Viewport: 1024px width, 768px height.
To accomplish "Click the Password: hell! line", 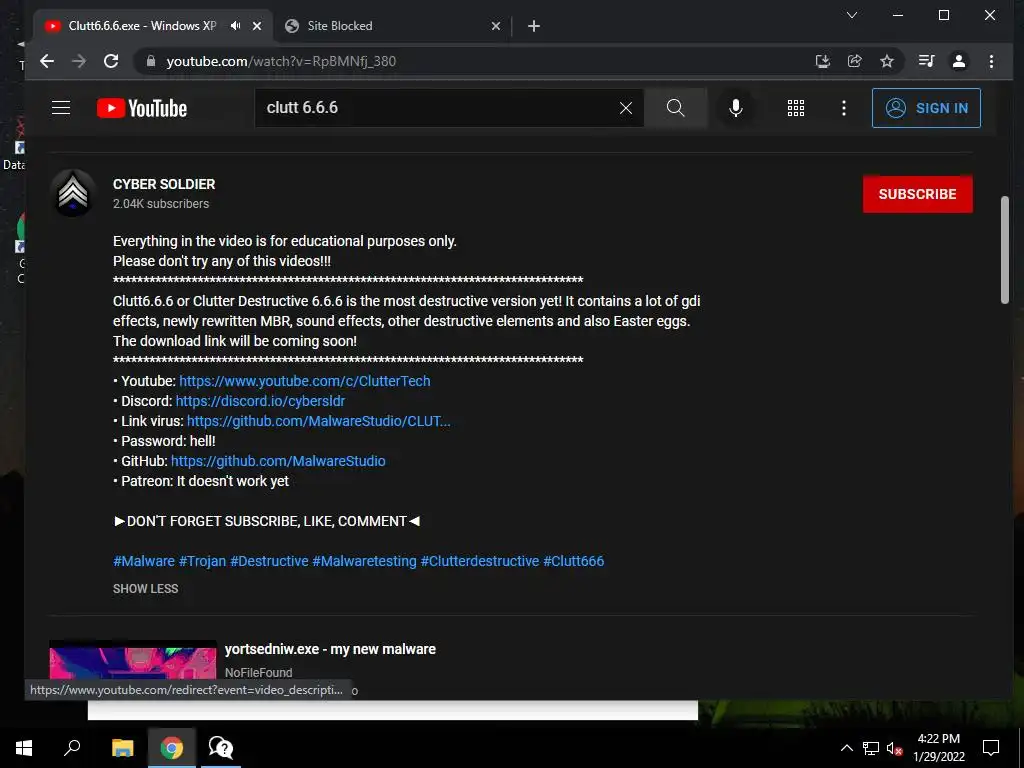I will [164, 441].
